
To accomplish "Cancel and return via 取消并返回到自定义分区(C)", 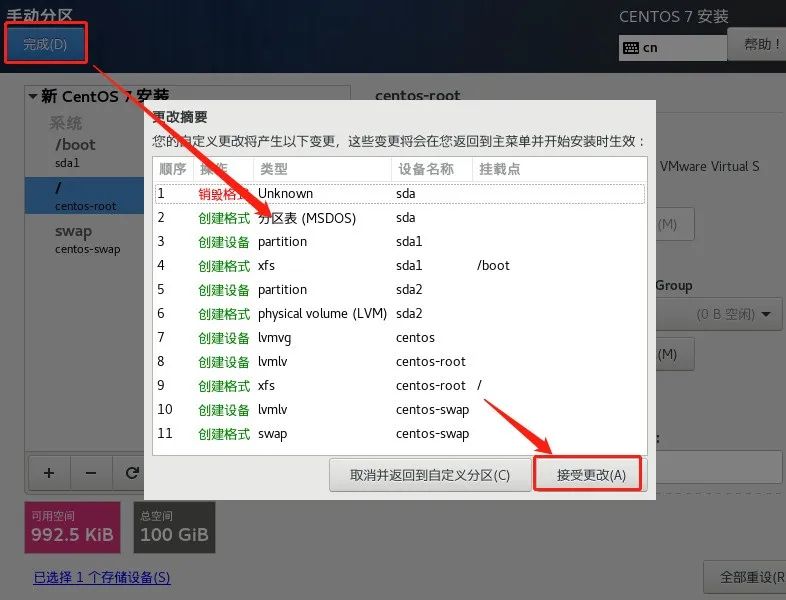I will click(430, 475).
